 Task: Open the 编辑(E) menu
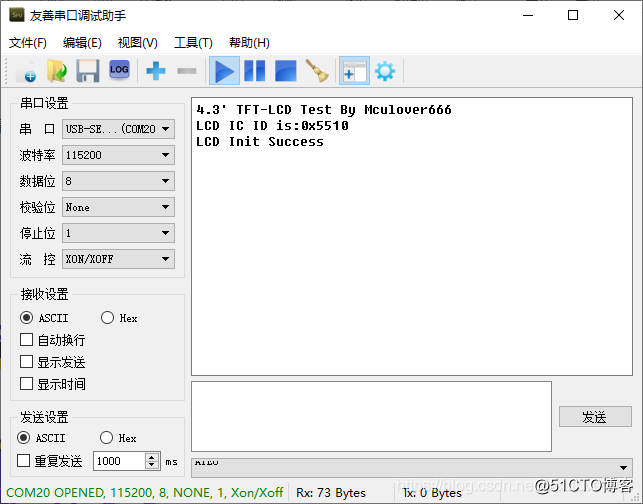click(x=82, y=43)
